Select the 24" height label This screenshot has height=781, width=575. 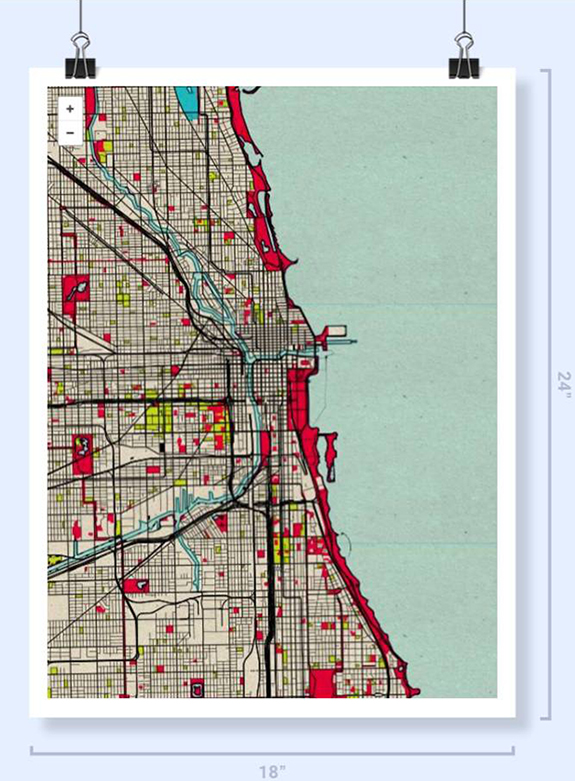pos(565,385)
